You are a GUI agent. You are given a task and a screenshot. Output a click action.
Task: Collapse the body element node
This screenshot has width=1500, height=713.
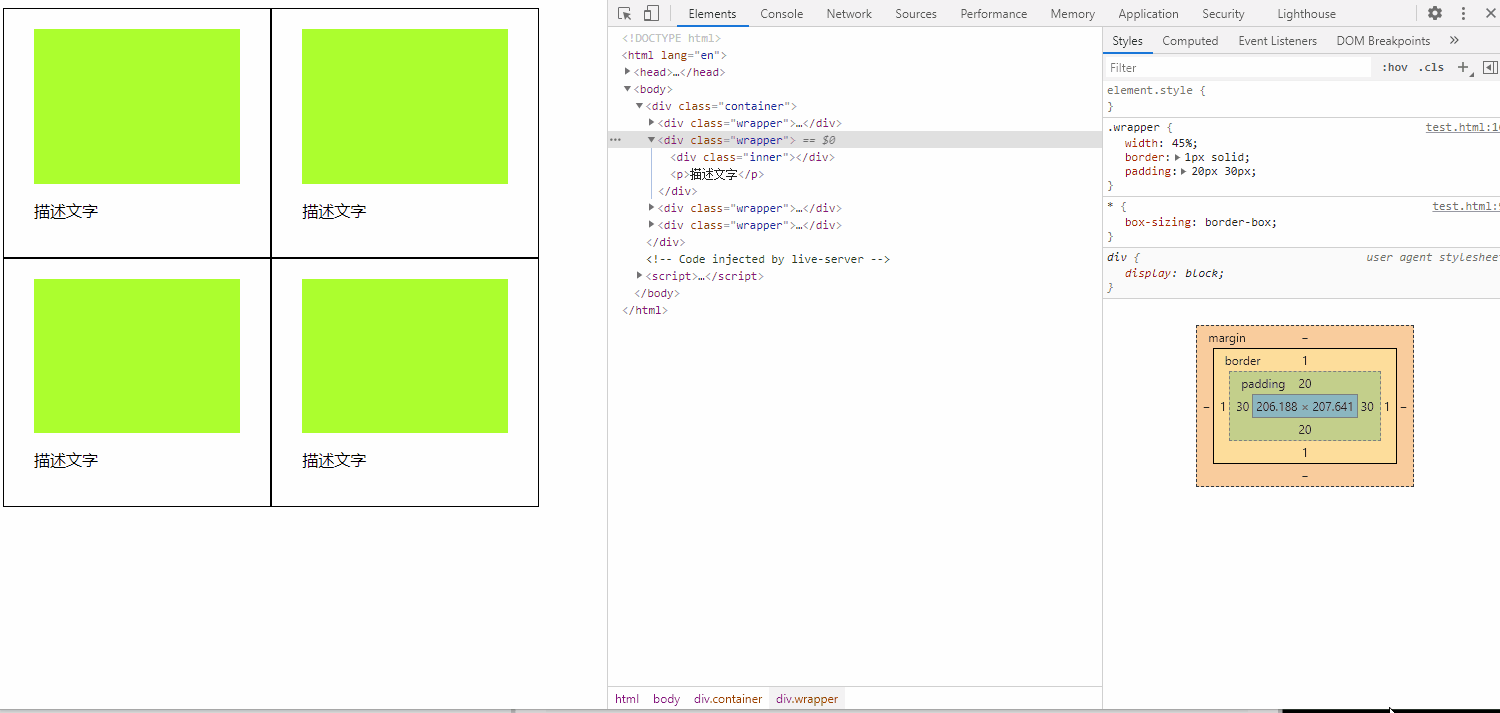pos(628,89)
